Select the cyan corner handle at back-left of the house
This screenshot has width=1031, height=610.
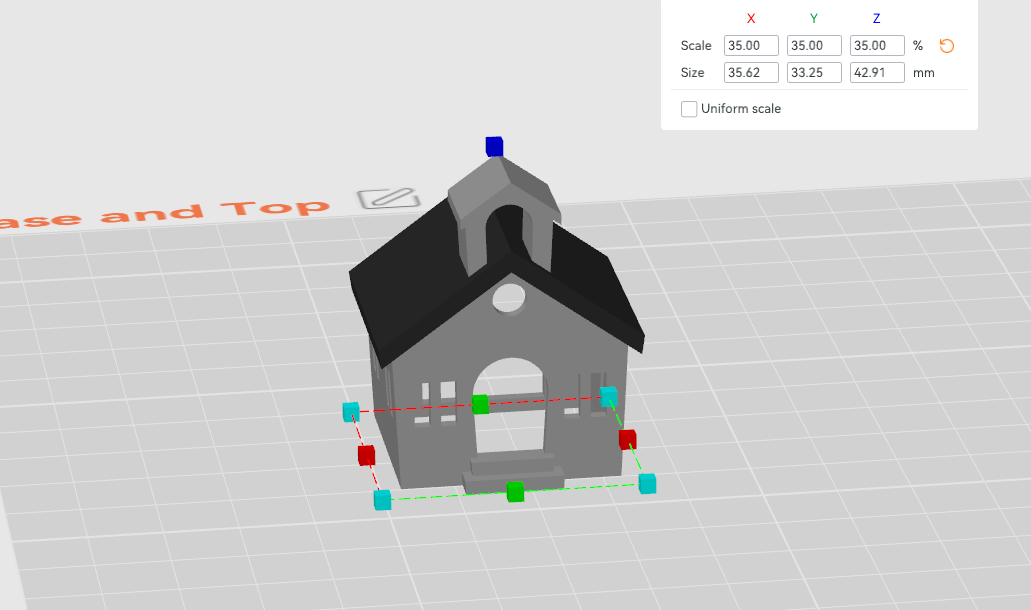[x=351, y=412]
